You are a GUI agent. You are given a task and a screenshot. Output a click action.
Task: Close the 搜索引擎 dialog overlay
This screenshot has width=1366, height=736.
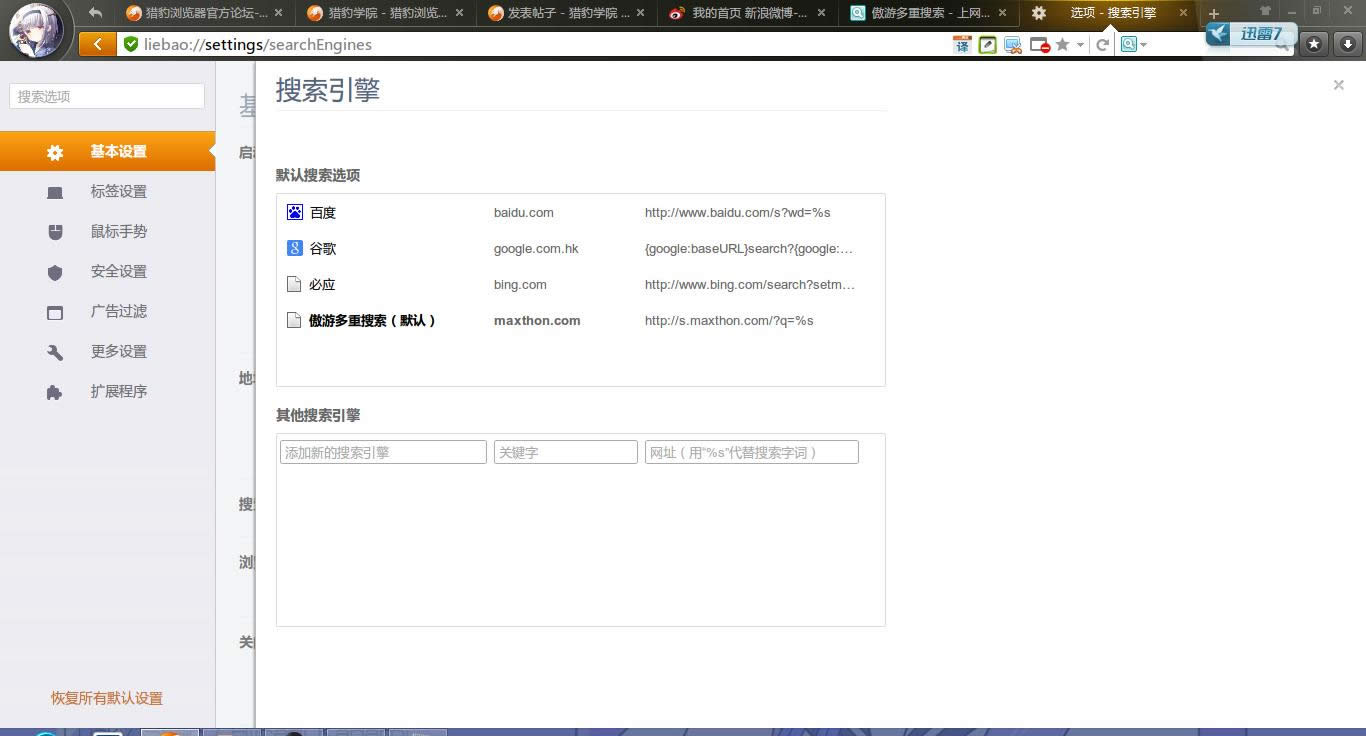(1338, 85)
